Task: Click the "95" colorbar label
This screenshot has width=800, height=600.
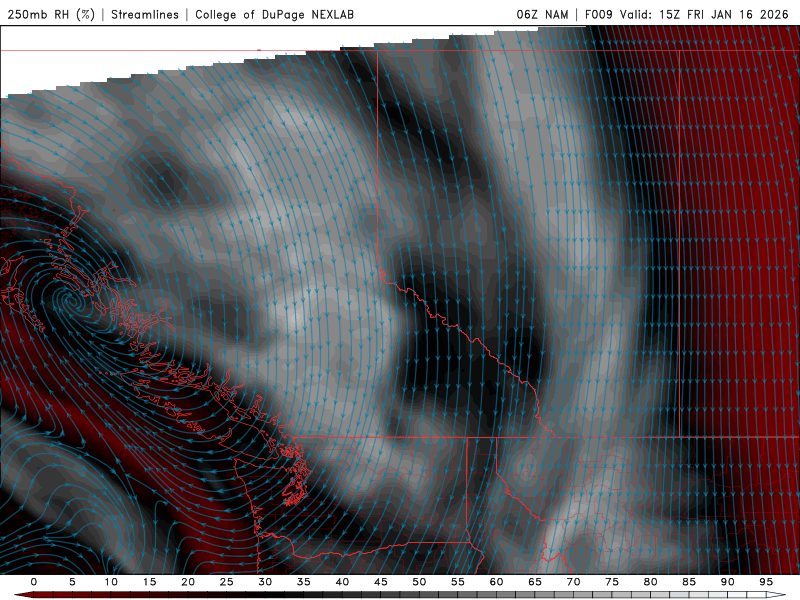Action: point(766,582)
